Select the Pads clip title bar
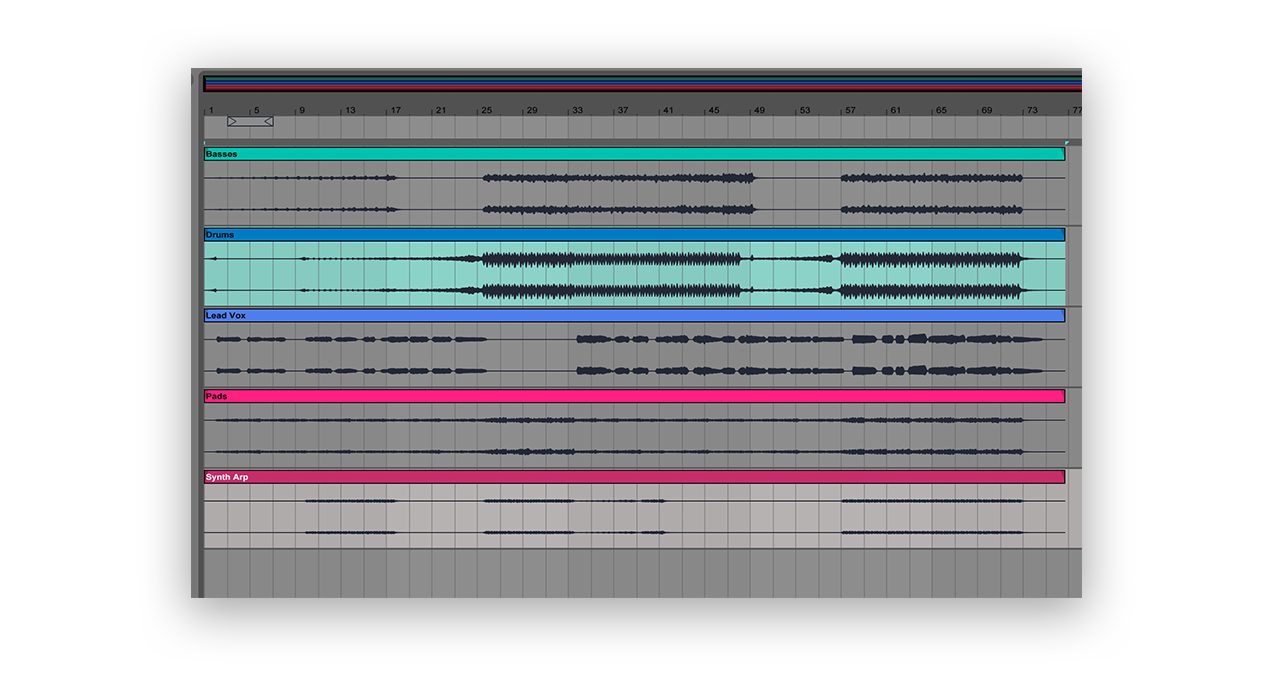 click(635, 397)
